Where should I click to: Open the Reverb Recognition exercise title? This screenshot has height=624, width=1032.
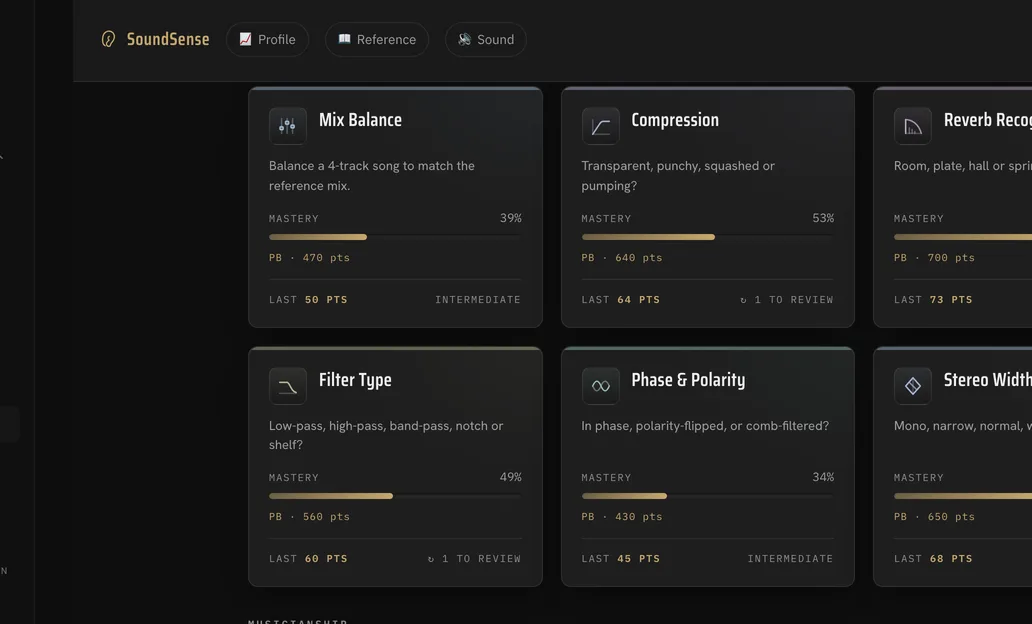pyautogui.click(x=987, y=120)
